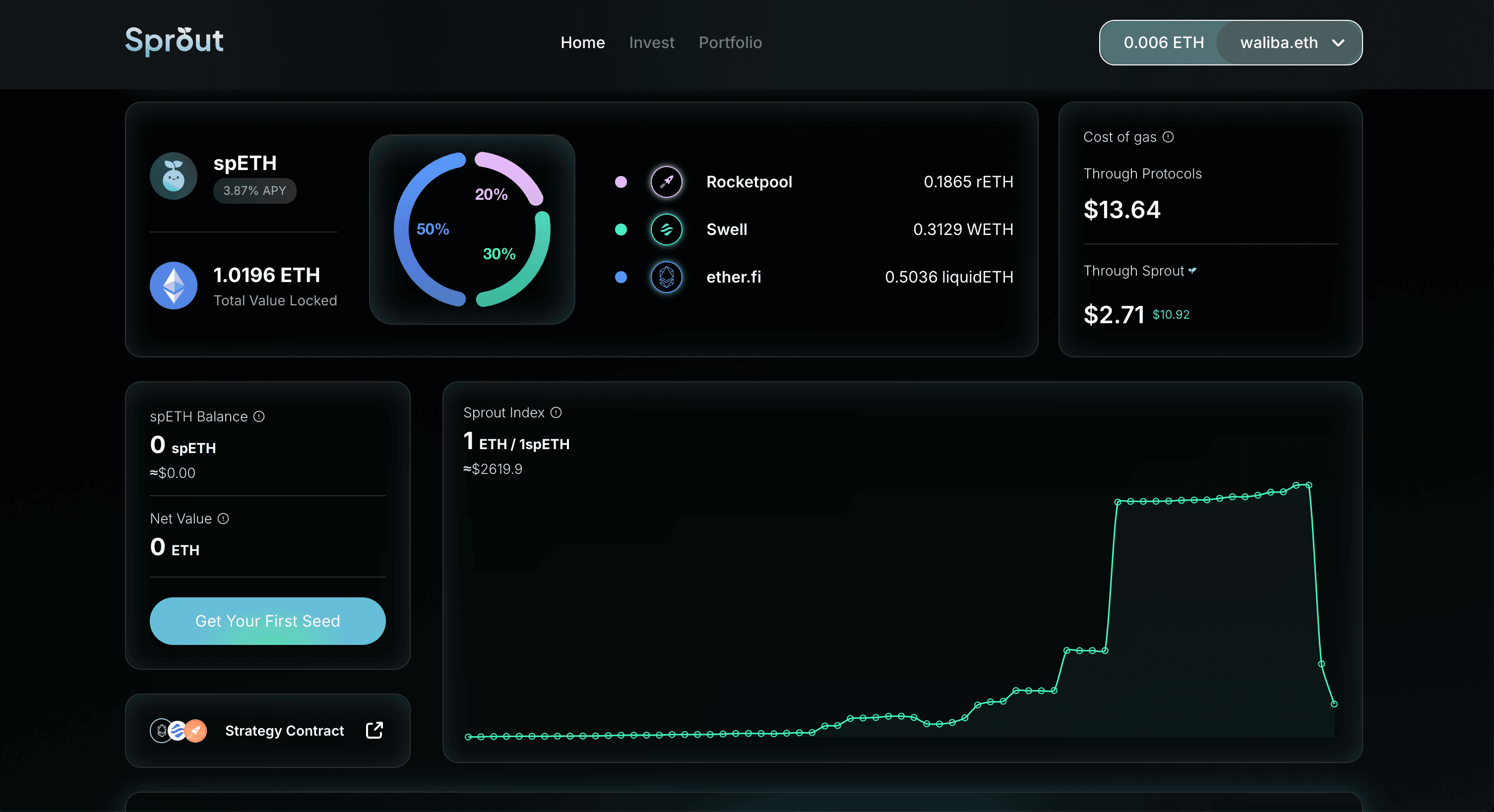Open the Strategy Contract external link icon

[x=373, y=731]
